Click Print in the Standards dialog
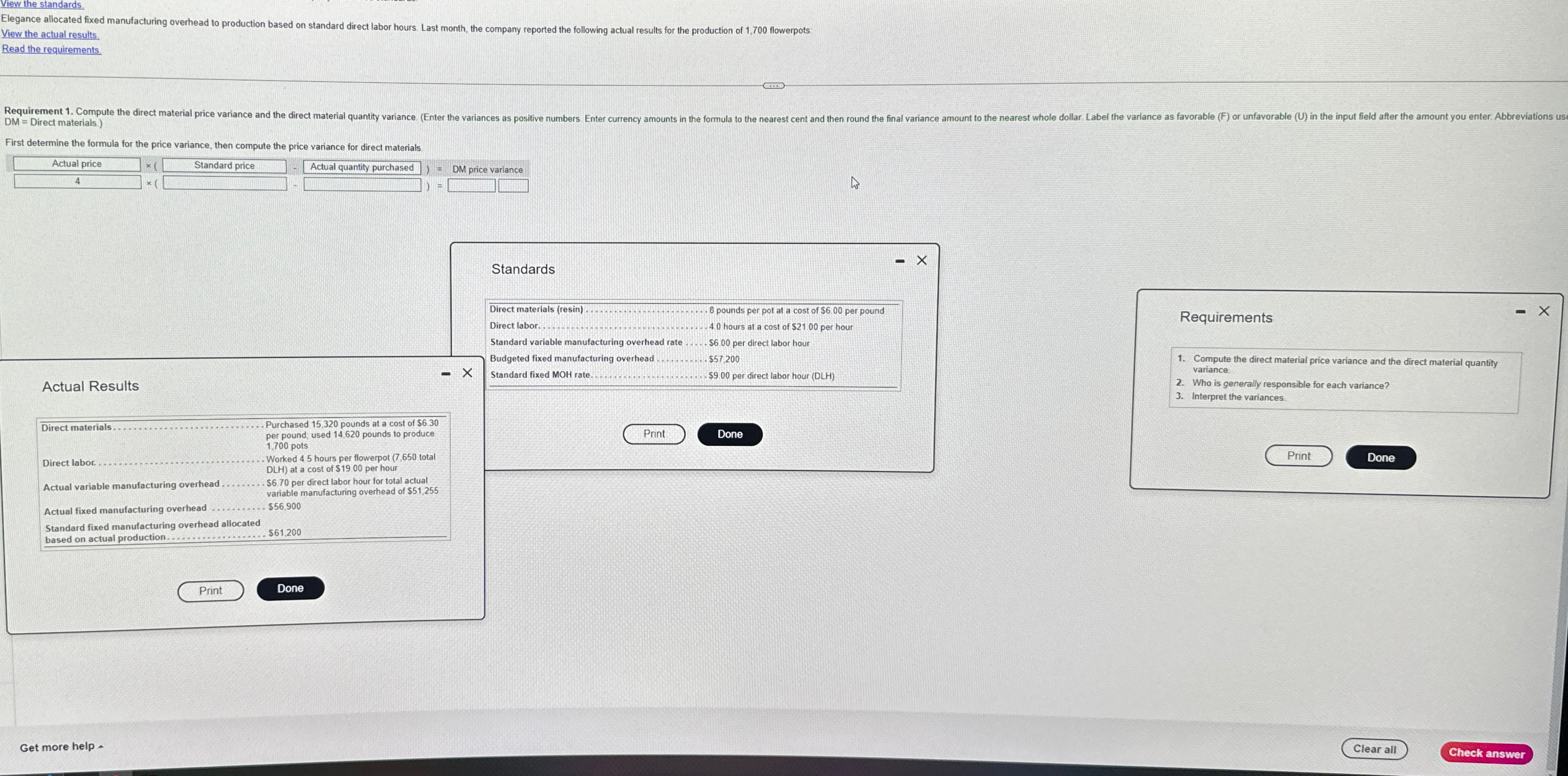Screen dimensions: 1568x776 click(x=654, y=434)
